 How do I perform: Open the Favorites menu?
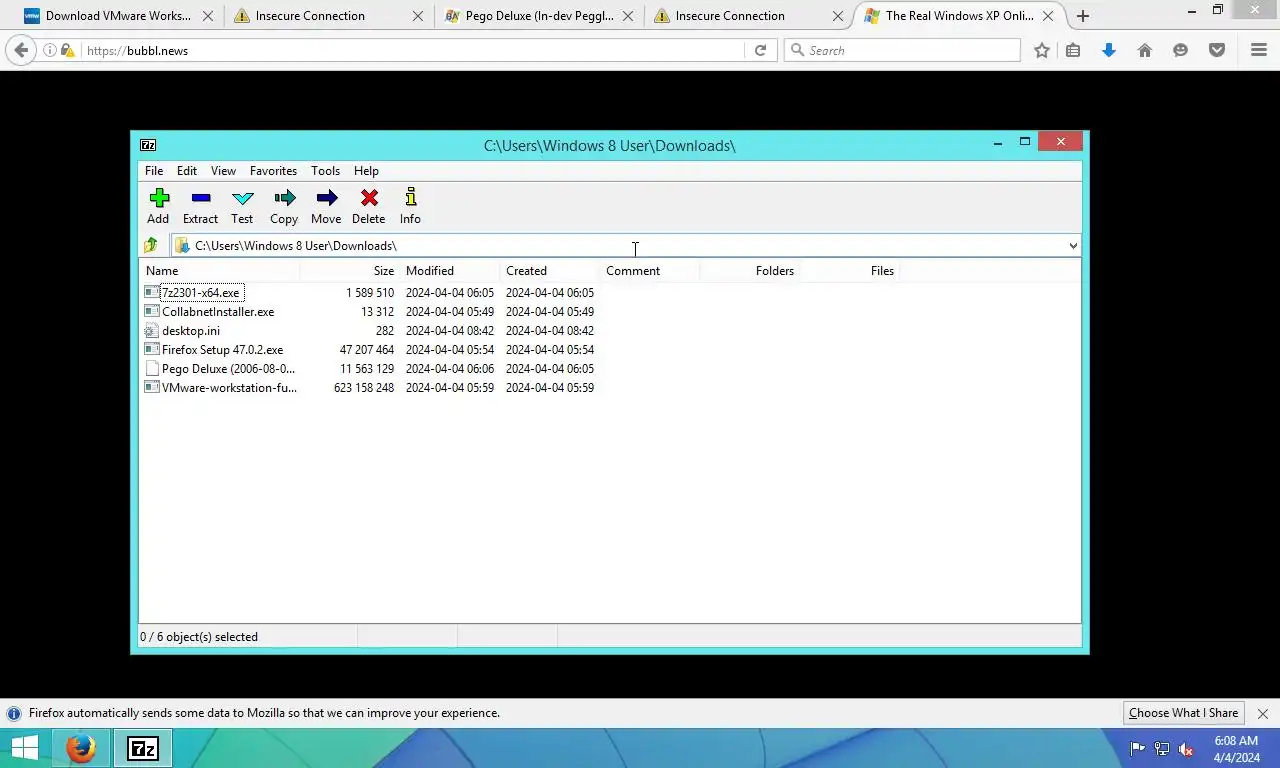click(273, 171)
